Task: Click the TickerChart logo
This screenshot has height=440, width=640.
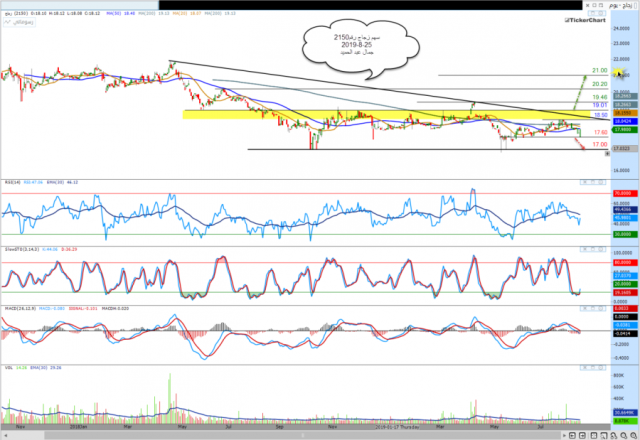Action: point(585,20)
